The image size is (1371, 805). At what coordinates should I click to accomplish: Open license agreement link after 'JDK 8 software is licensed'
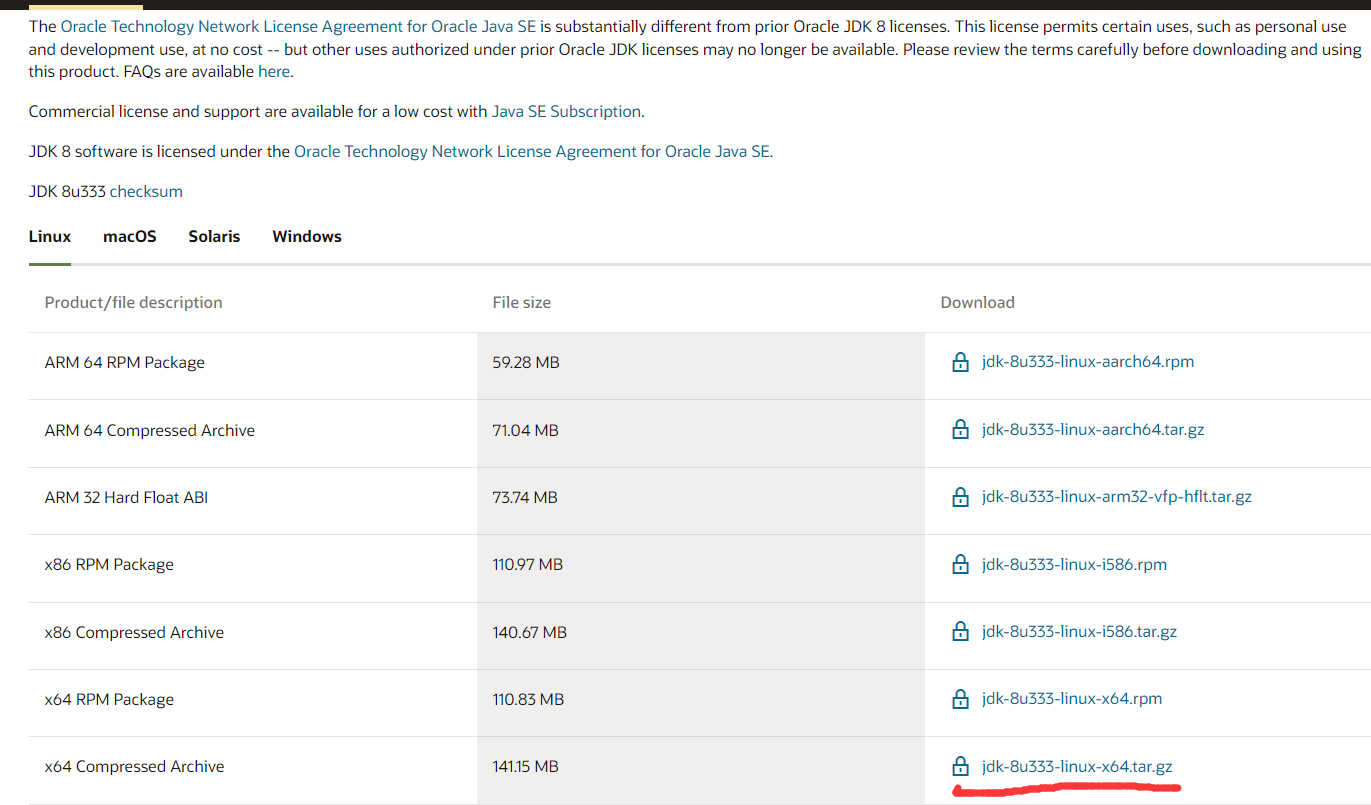pyautogui.click(x=532, y=152)
